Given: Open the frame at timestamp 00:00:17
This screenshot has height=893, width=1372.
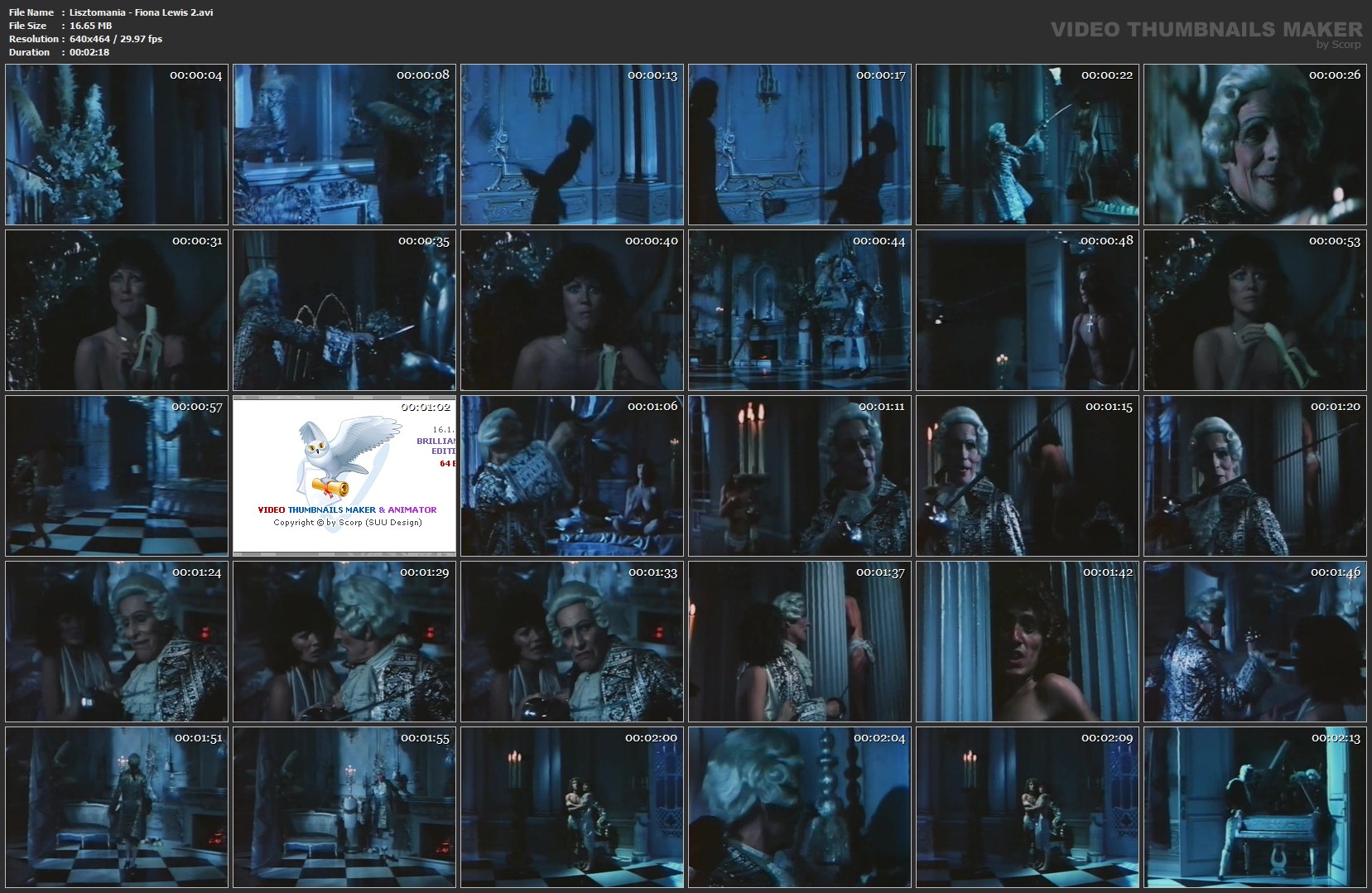Looking at the screenshot, I should click(x=800, y=145).
